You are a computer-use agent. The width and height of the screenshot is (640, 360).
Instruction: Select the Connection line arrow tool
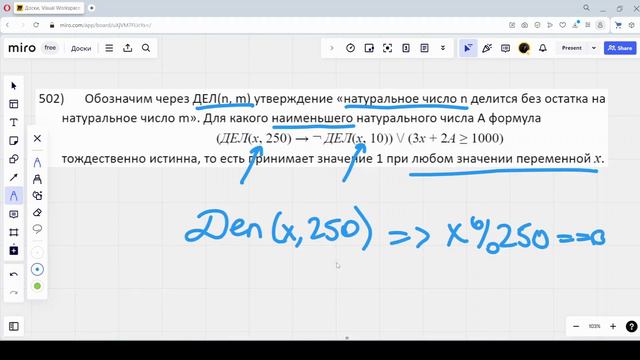(x=13, y=178)
